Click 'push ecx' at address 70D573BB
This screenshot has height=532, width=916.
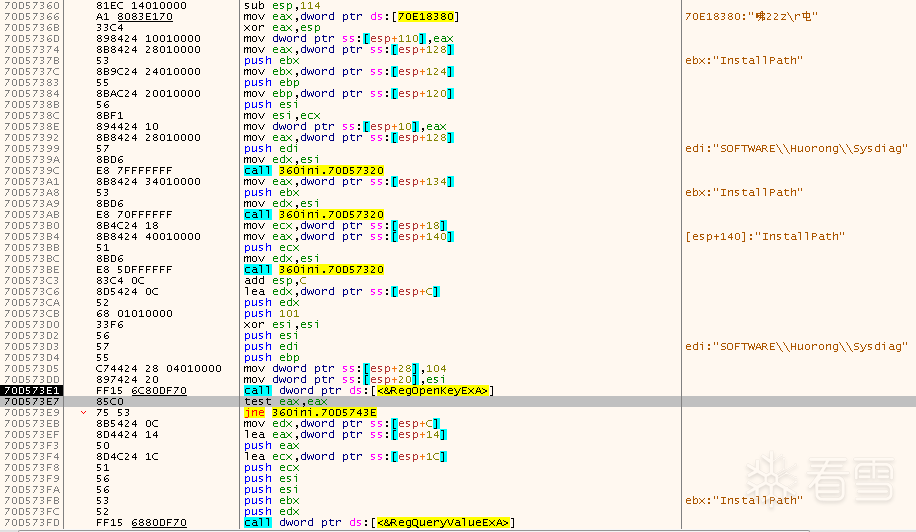coord(272,248)
